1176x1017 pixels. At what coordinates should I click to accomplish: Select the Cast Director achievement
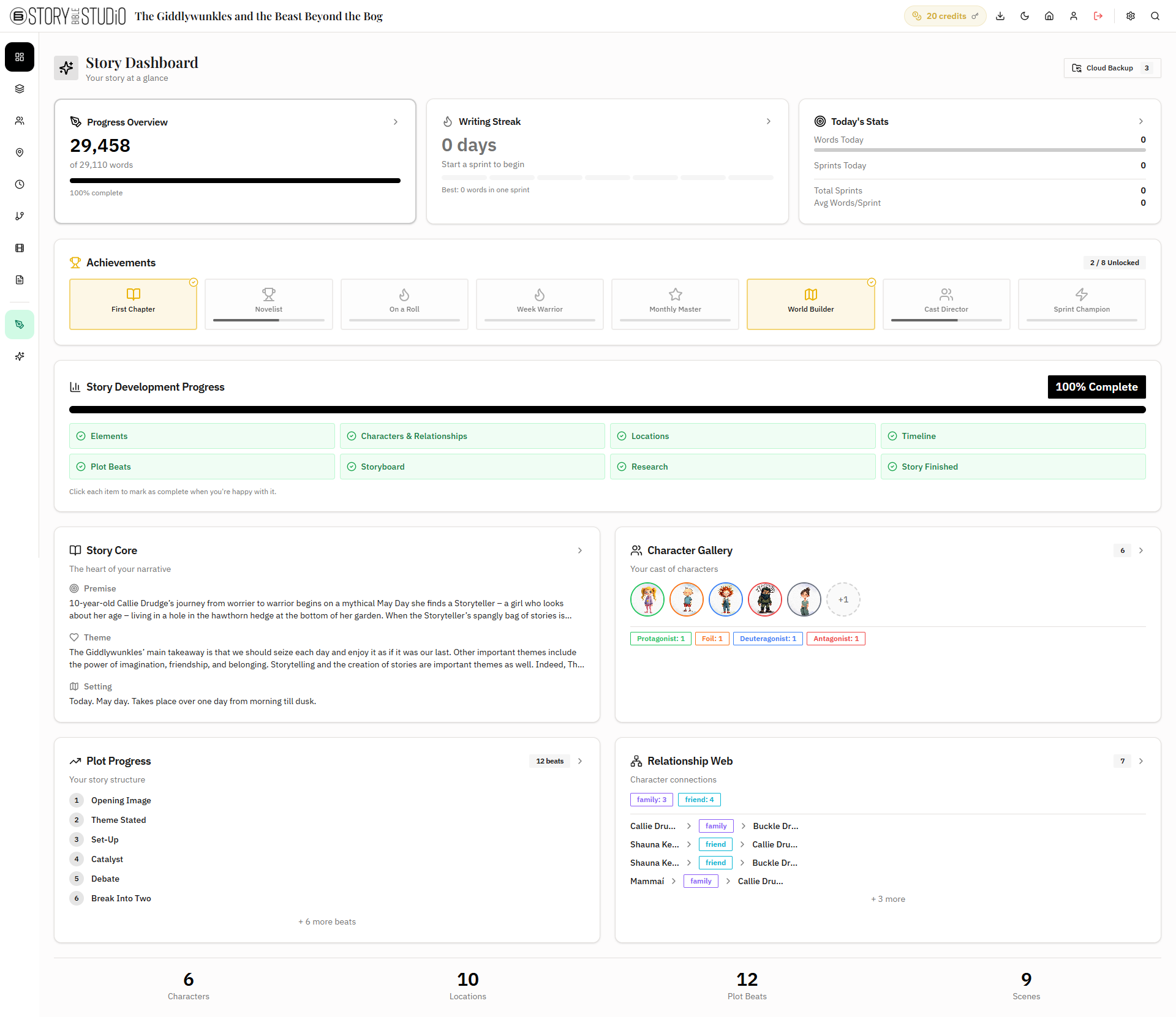(x=946, y=304)
